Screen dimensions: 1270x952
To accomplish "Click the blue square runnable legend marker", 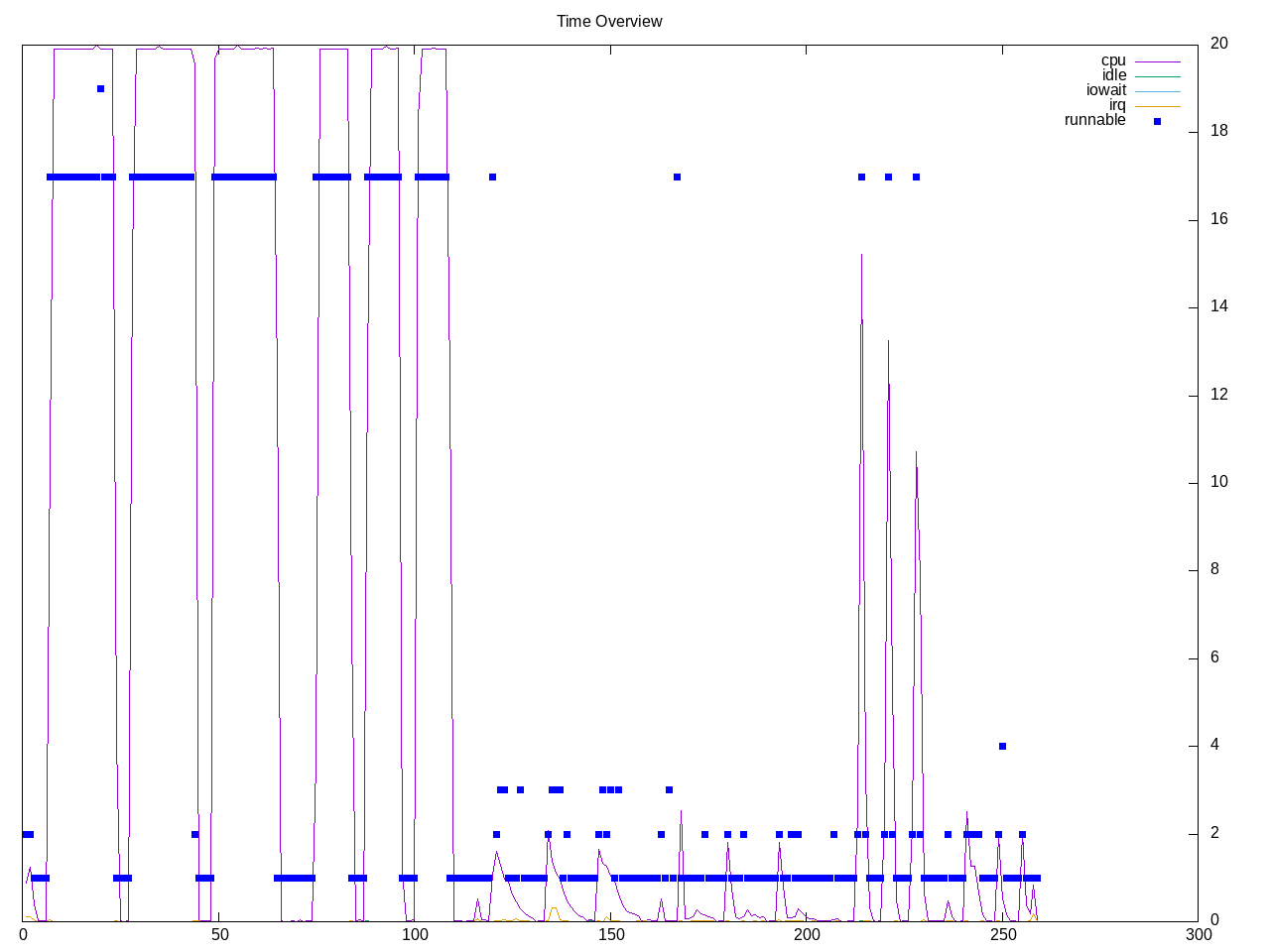I will coord(1157,121).
